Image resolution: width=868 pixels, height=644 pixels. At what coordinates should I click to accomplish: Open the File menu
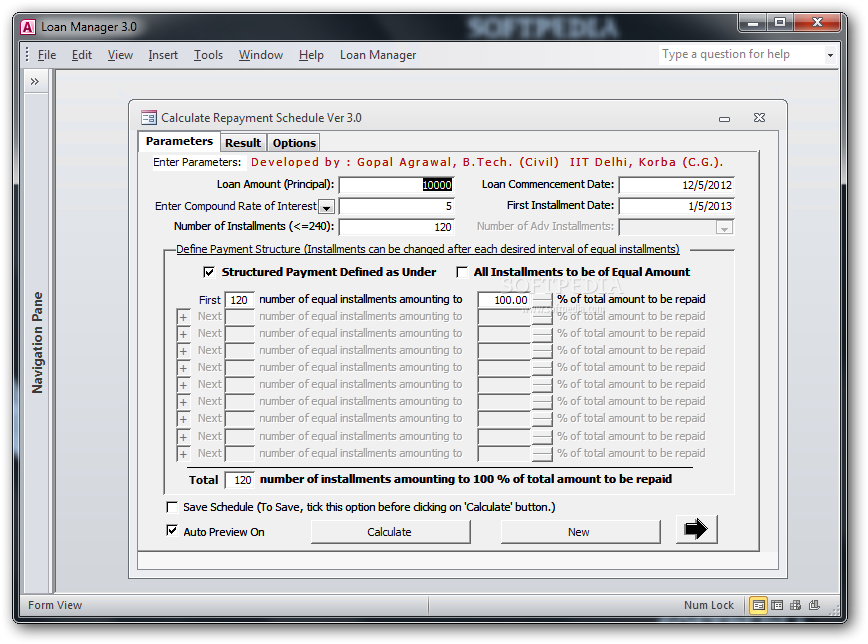pyautogui.click(x=46, y=55)
